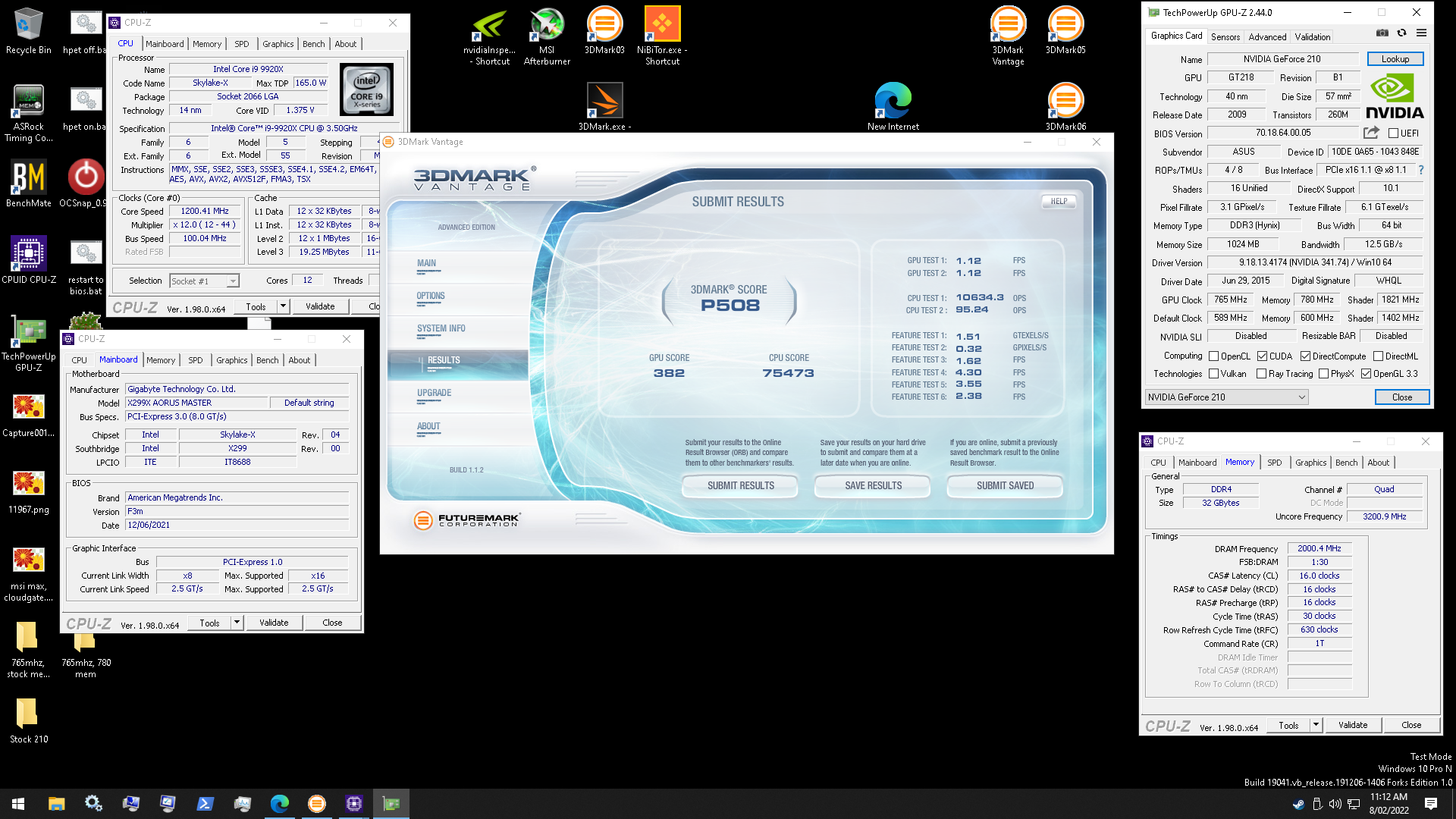
Task: Open 3DMark.exe shortcut icon
Action: (x=604, y=106)
